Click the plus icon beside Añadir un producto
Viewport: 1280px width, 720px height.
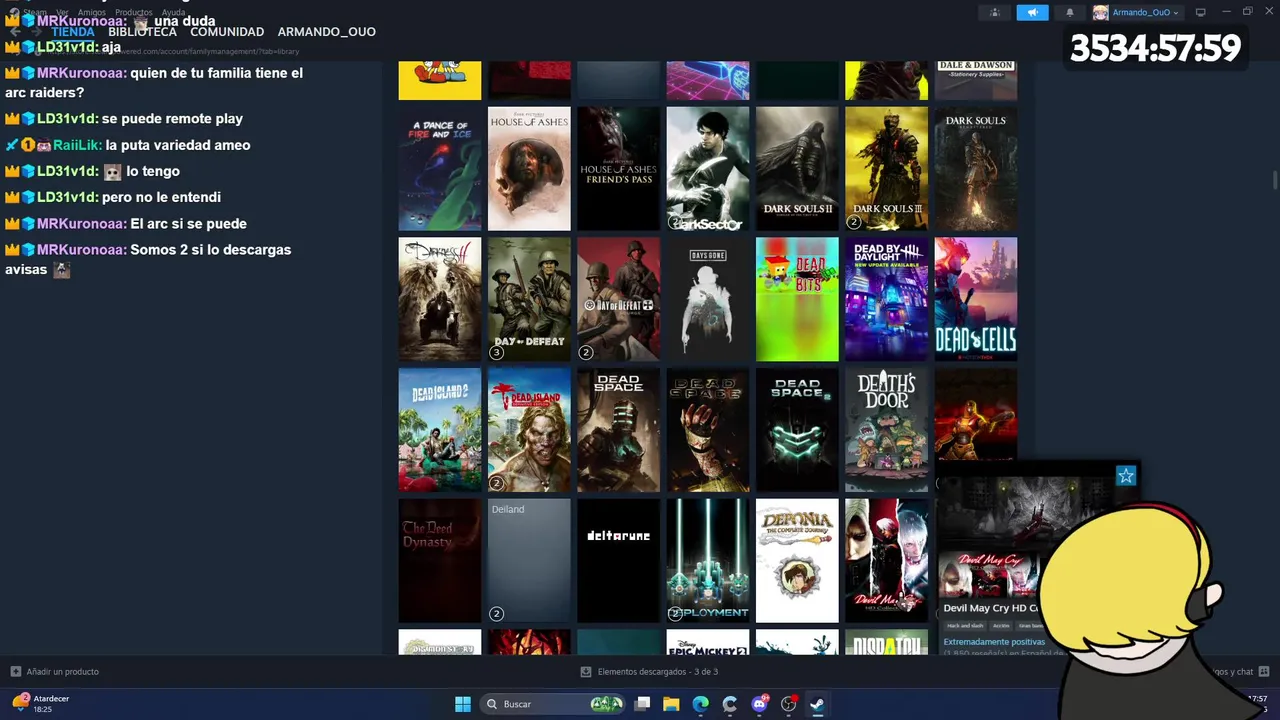pos(15,672)
